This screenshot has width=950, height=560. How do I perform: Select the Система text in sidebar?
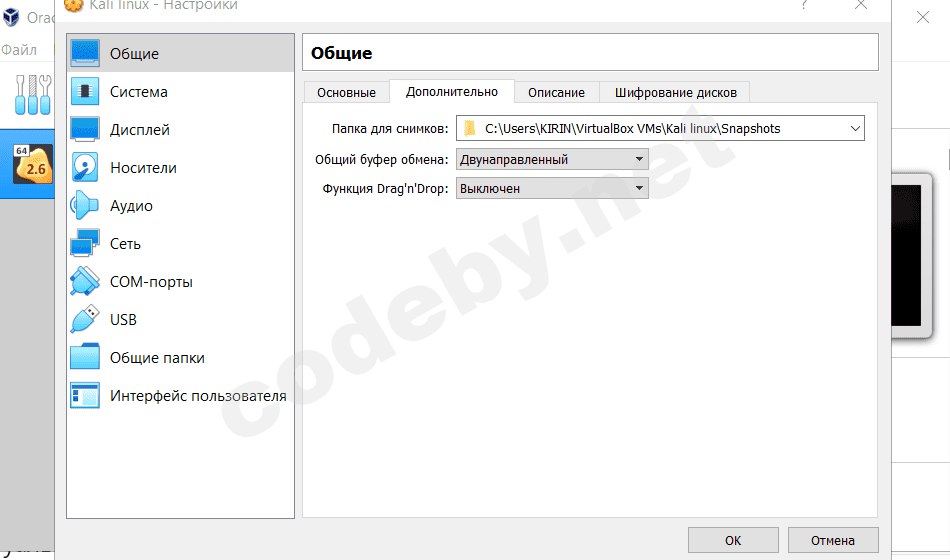point(139,92)
